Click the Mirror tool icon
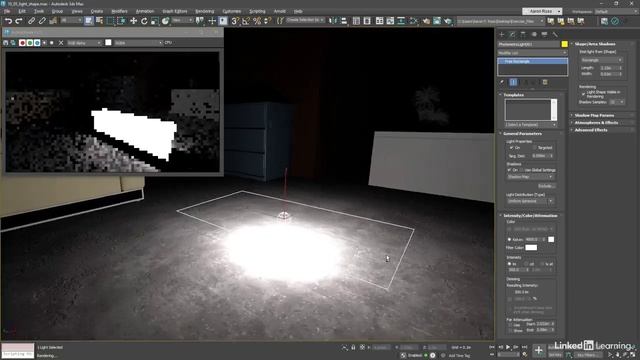 tap(333, 21)
